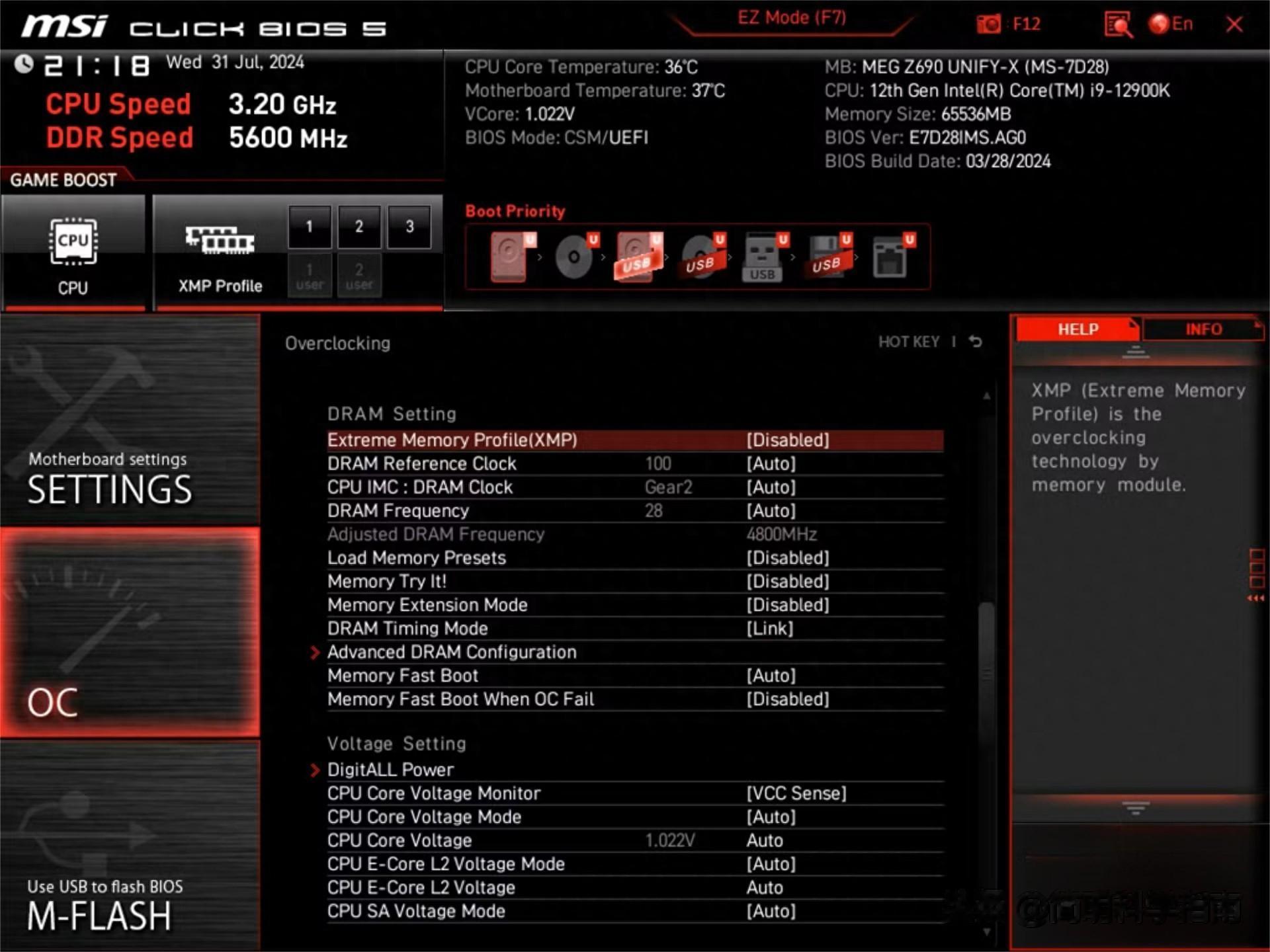Open the M-FLASH BIOS flashing section
The height and width of the screenshot is (952, 1270).
pos(130,846)
